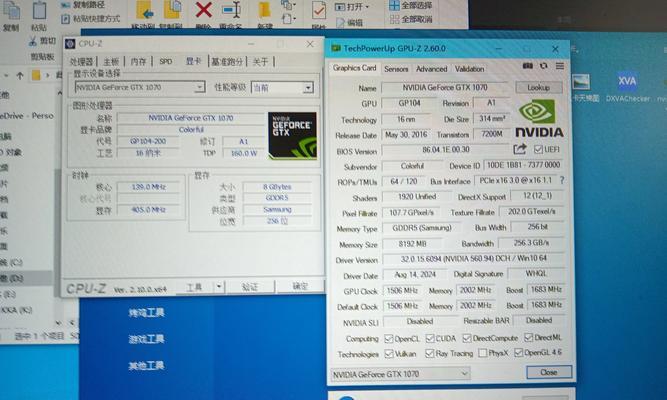This screenshot has width=667, height=400.
Task: Click 游戏工具 link on the blue panel
Action: (146, 339)
